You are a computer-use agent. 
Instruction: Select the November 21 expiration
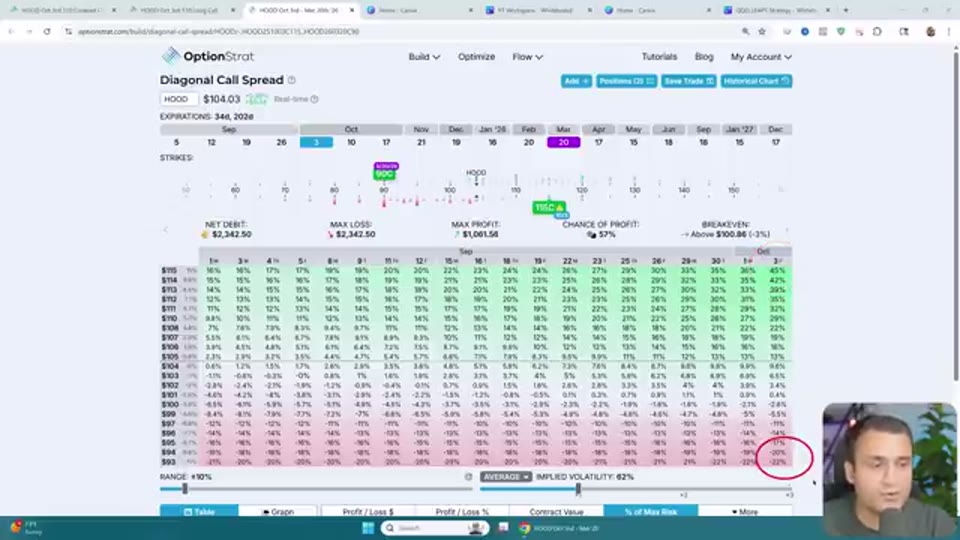click(421, 142)
